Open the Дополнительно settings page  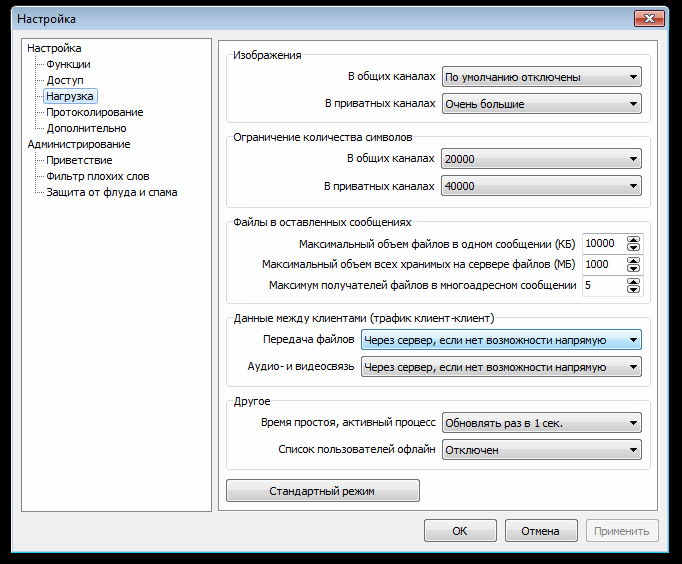click(86, 128)
